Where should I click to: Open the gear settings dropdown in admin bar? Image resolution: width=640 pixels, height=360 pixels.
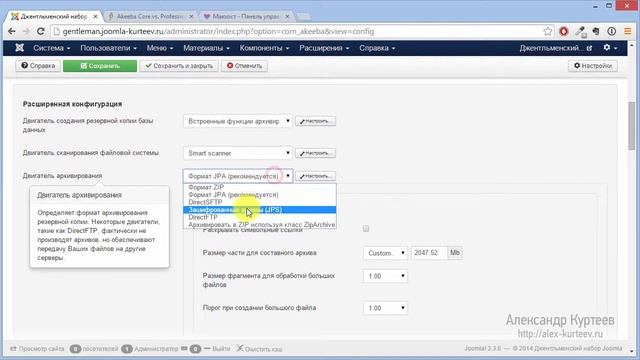pyautogui.click(x=610, y=48)
